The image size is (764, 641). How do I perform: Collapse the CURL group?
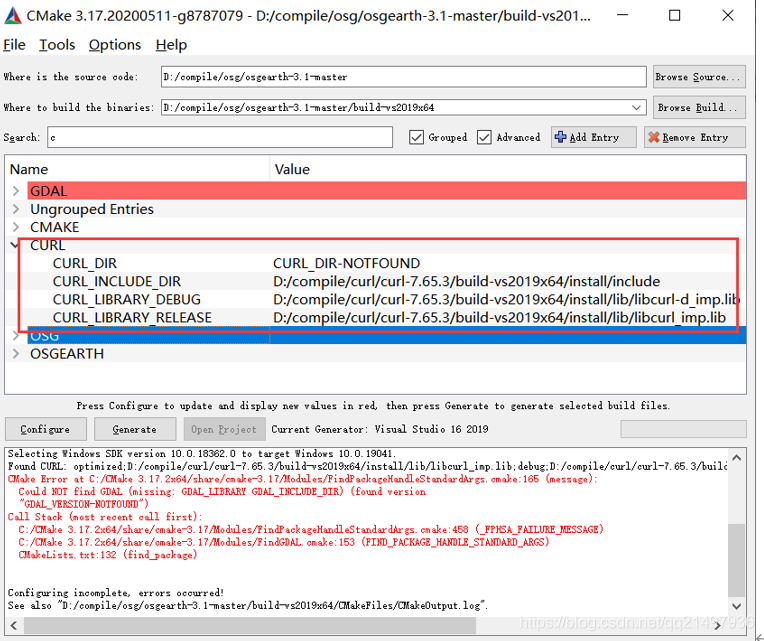coord(14,245)
